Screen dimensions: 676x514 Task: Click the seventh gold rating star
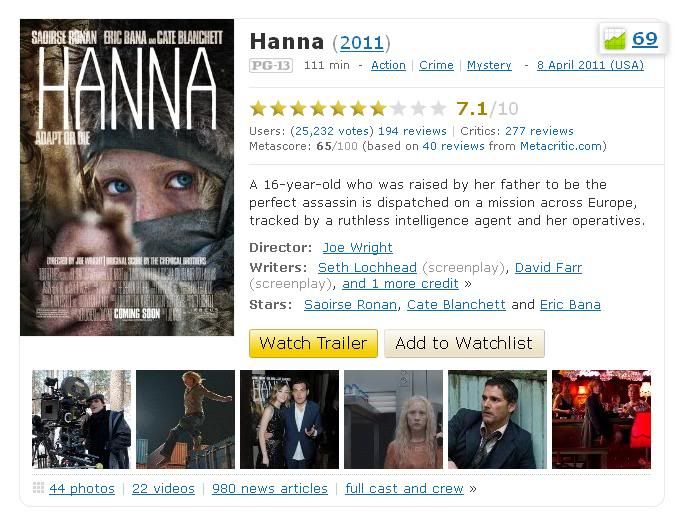point(378,109)
